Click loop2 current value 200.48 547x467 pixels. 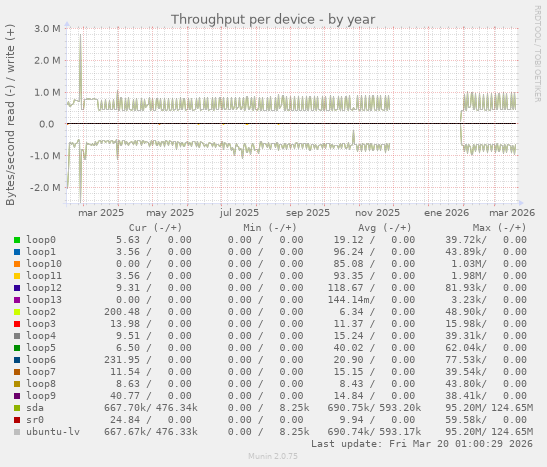121,312
